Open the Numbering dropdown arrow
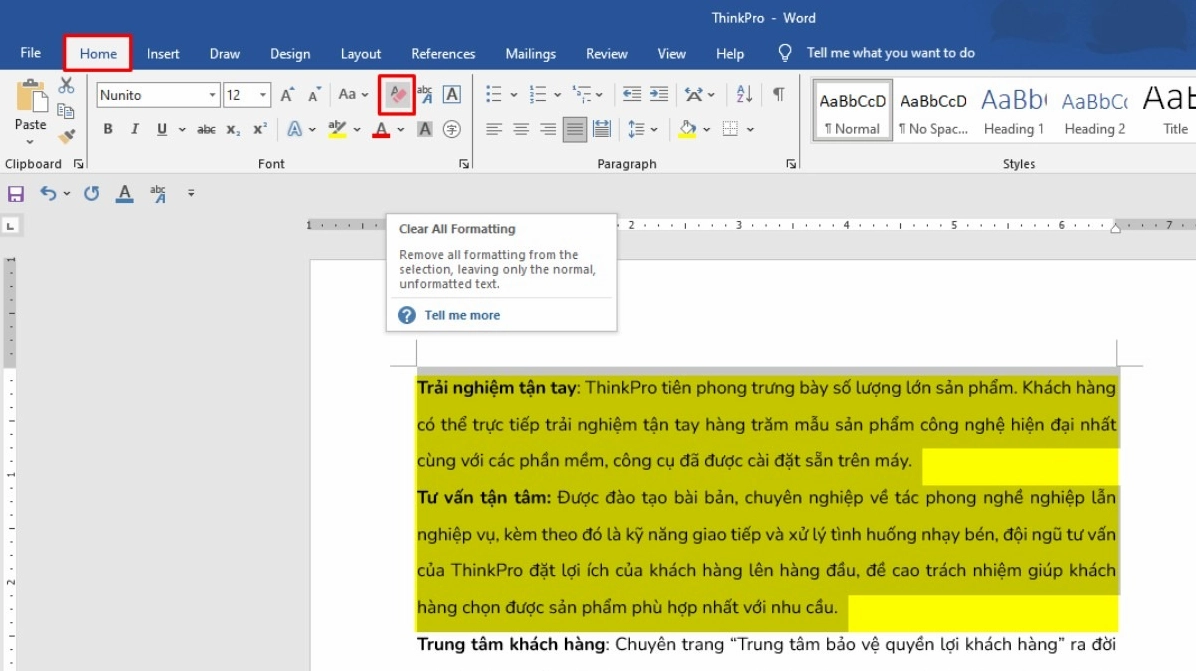The image size is (1196, 671). 558,95
